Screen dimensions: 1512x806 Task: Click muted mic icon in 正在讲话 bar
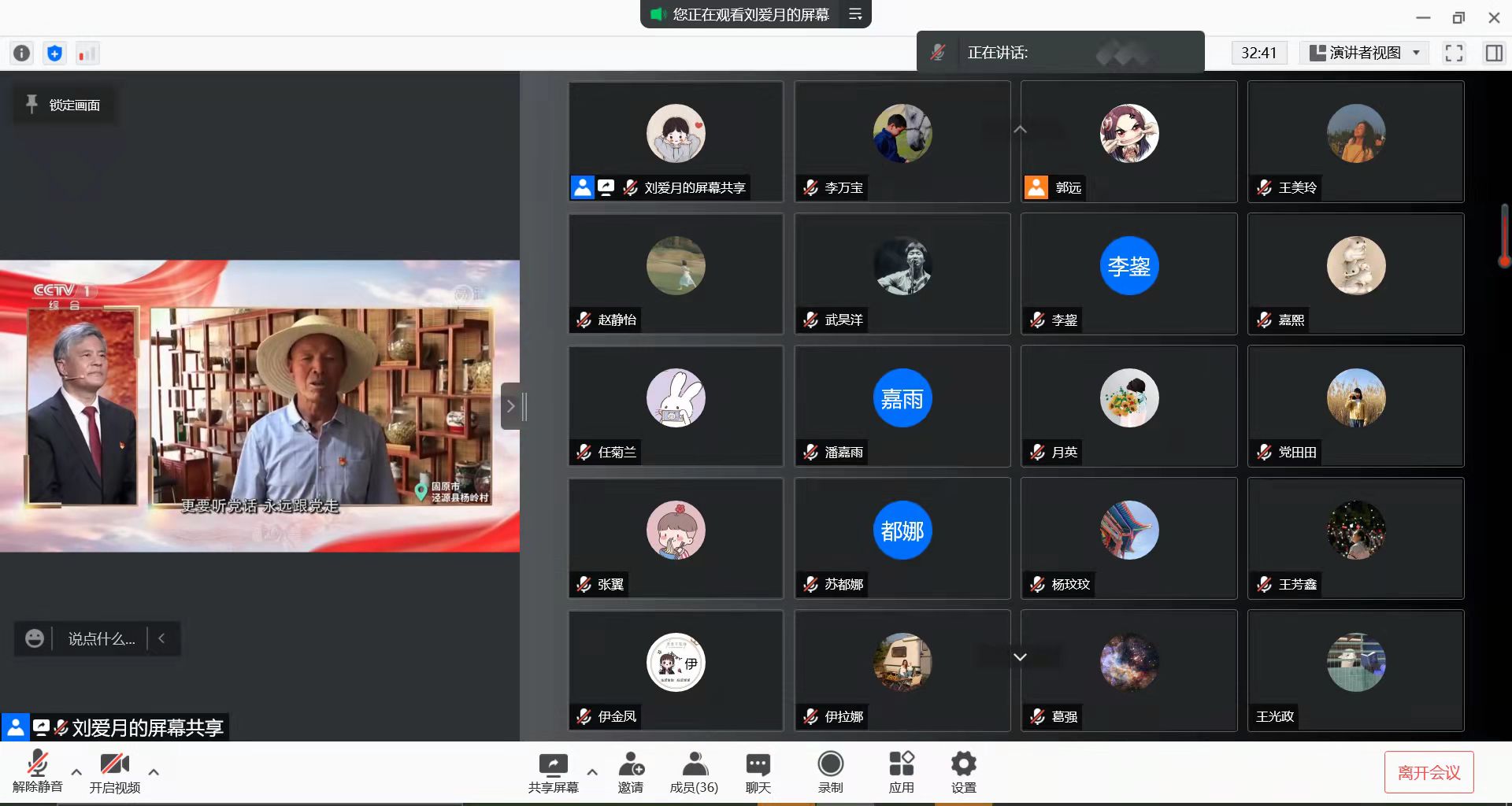click(938, 53)
